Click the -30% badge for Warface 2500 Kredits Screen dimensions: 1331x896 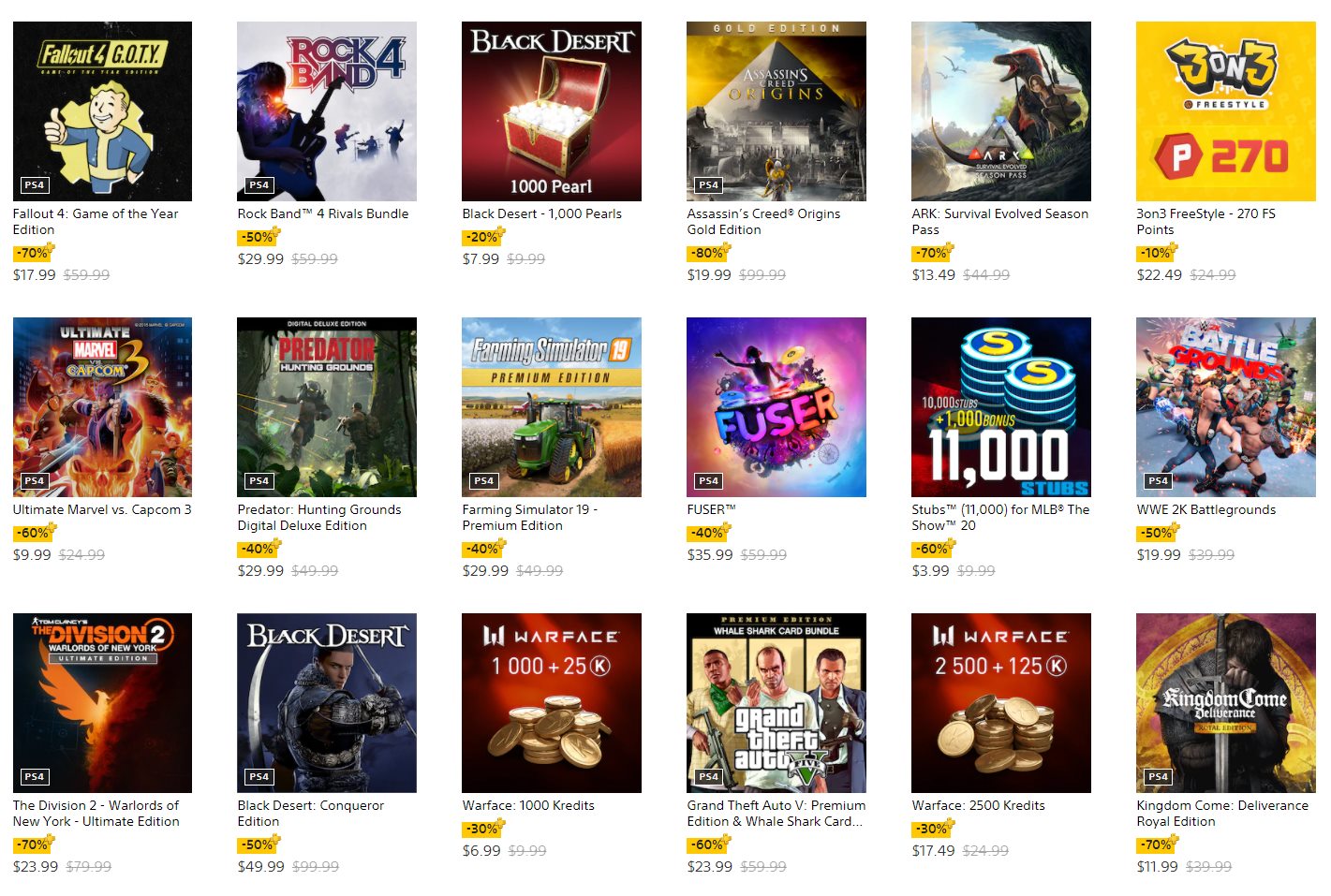pyautogui.click(x=934, y=828)
